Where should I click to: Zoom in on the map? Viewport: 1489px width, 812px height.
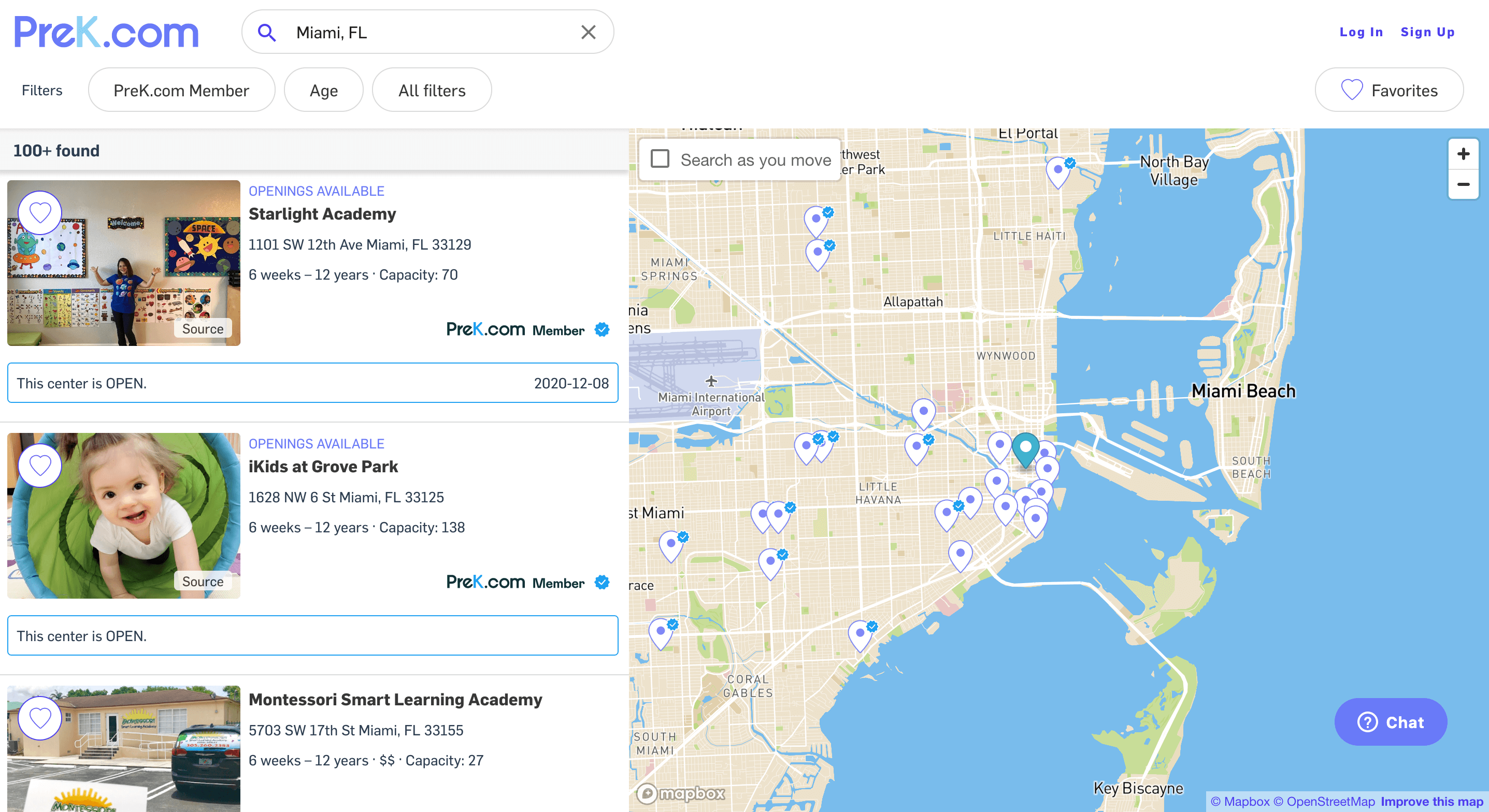click(x=1463, y=154)
